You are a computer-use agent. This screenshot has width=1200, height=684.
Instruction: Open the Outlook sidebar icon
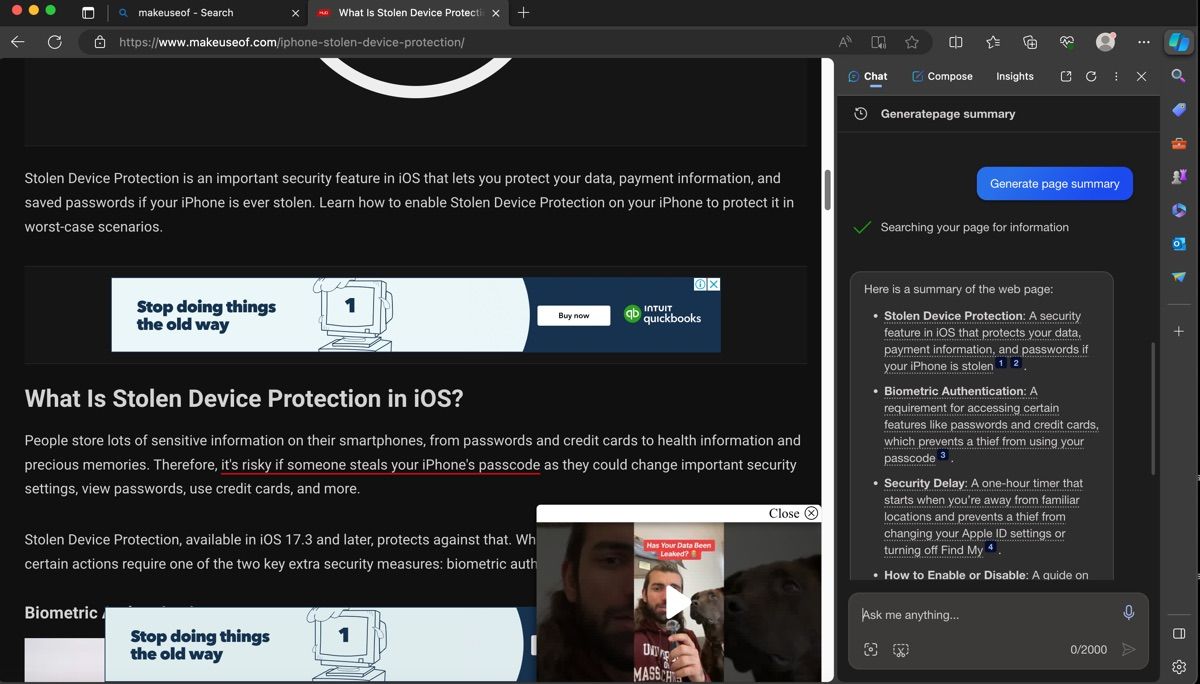(x=1178, y=243)
